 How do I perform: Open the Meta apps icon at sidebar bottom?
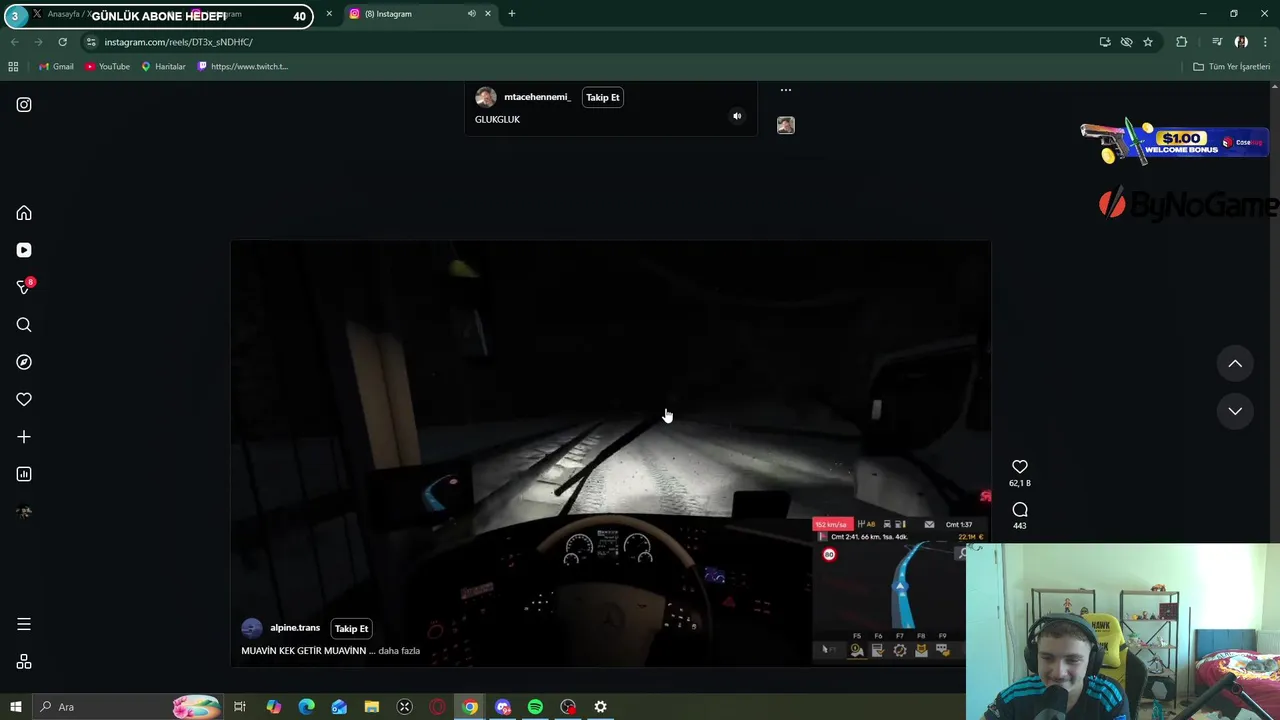coord(24,662)
